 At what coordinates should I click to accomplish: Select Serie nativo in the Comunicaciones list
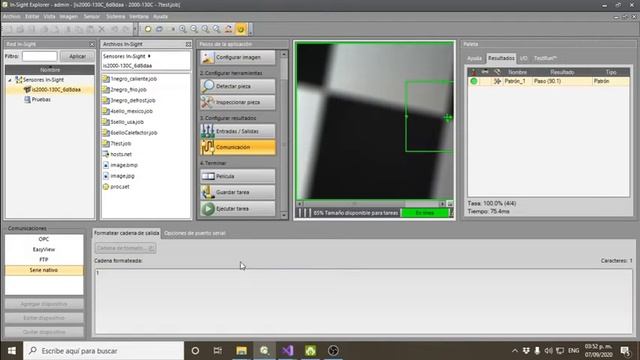click(x=44, y=270)
